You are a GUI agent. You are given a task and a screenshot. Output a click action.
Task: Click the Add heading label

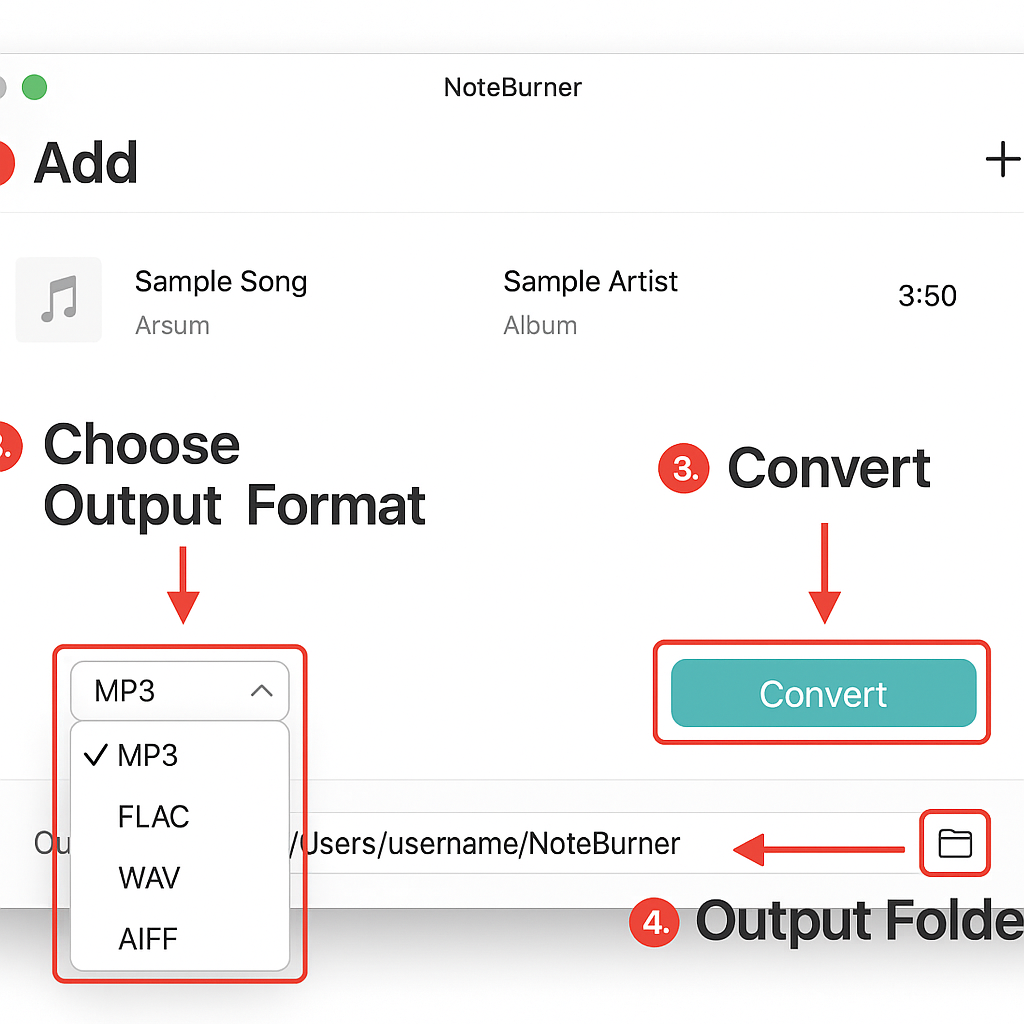pyautogui.click(x=85, y=163)
